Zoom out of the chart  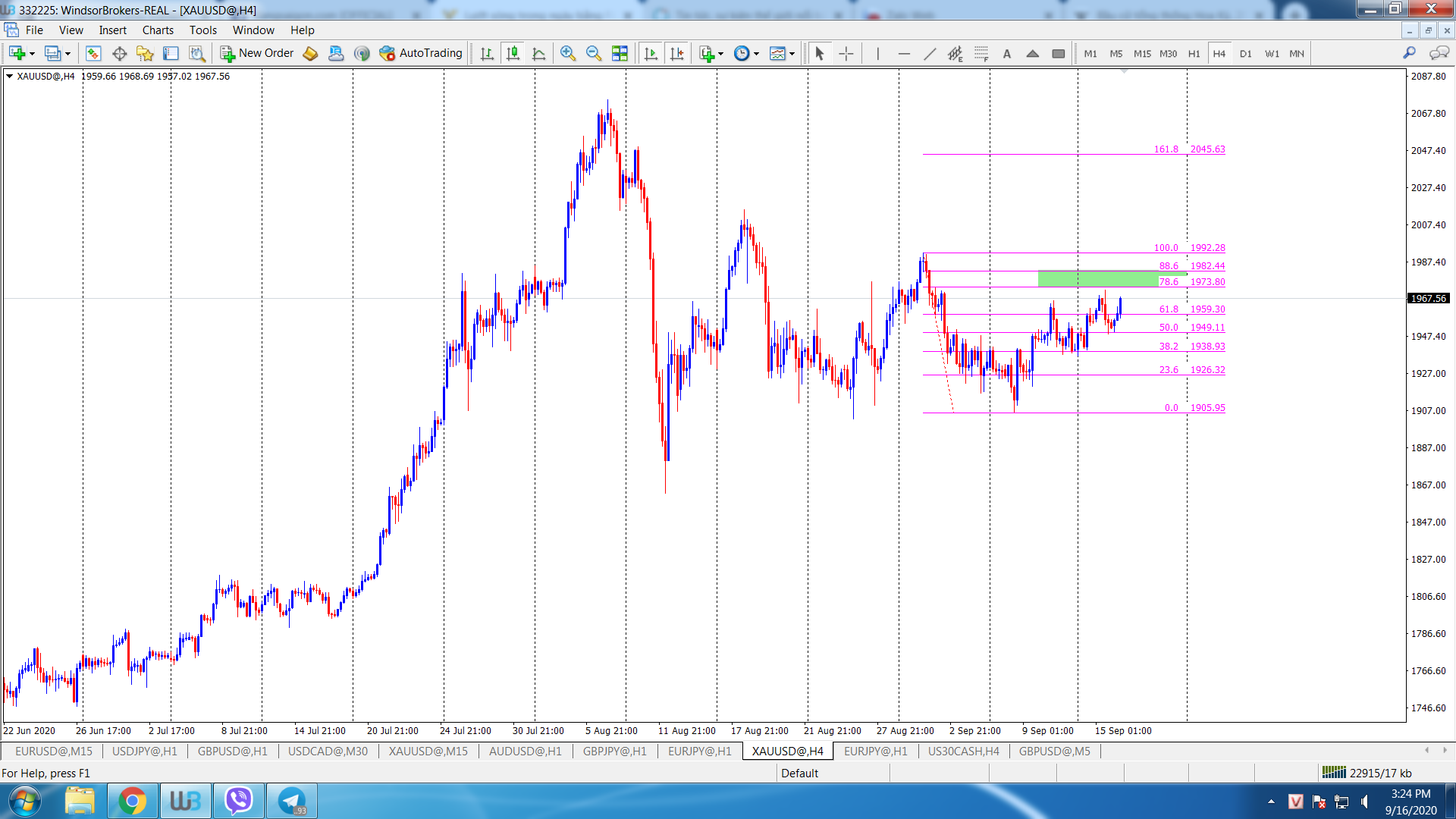594,53
